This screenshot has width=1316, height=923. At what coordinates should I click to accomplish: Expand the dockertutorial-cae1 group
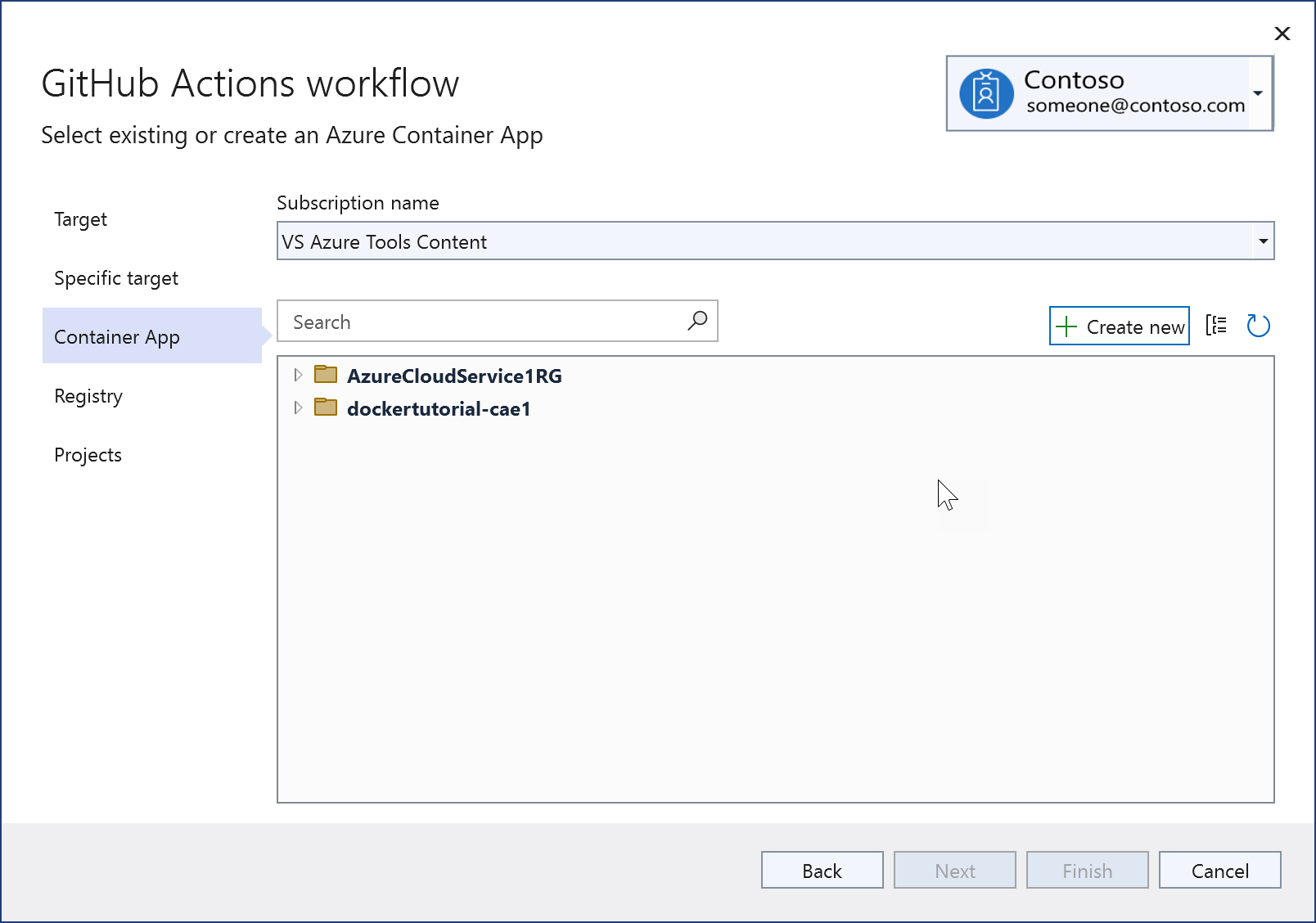[x=298, y=407]
